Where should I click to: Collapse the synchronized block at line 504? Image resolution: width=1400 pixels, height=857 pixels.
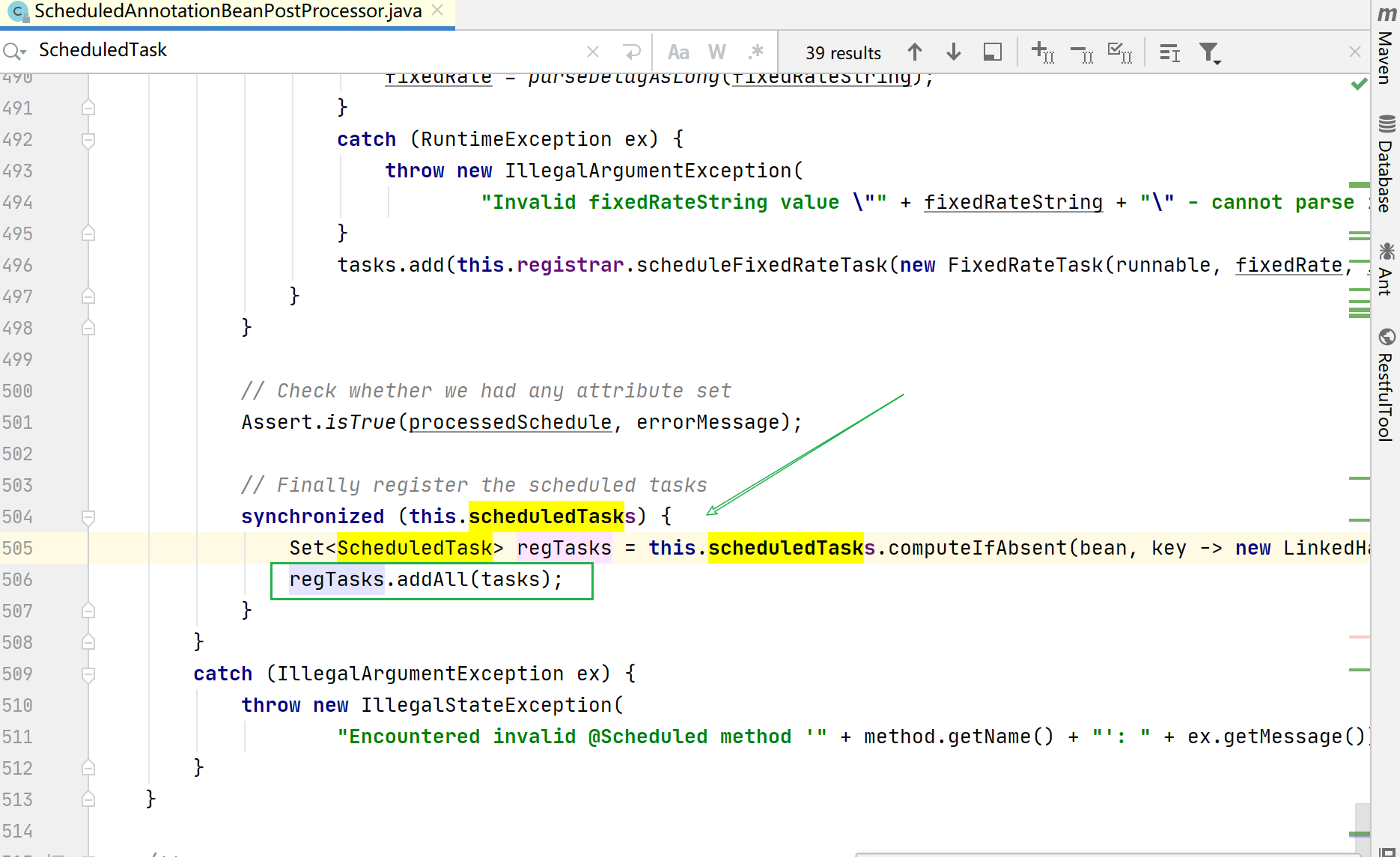tap(88, 516)
